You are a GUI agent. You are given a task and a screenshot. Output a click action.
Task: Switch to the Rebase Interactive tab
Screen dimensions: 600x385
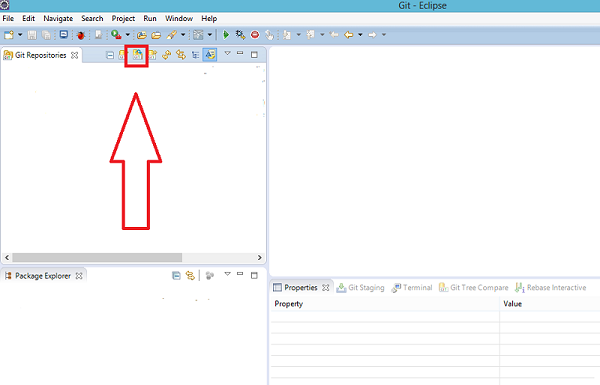551,288
